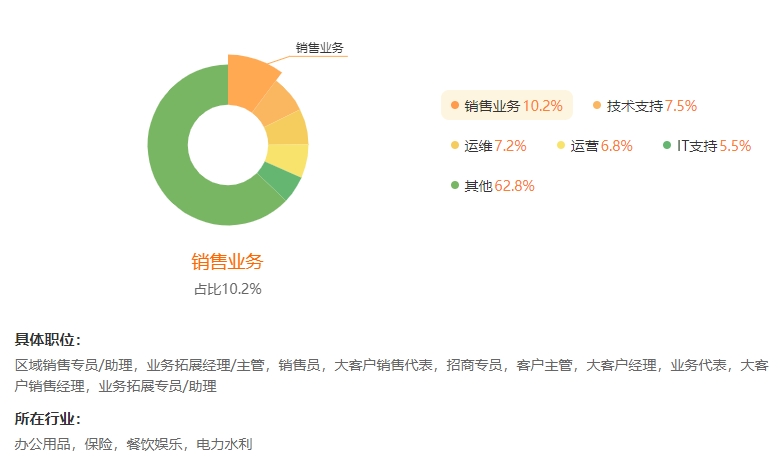Click the 销售业务 callout label above the chart
Image resolution: width=781 pixels, height=456 pixels.
coord(320,48)
